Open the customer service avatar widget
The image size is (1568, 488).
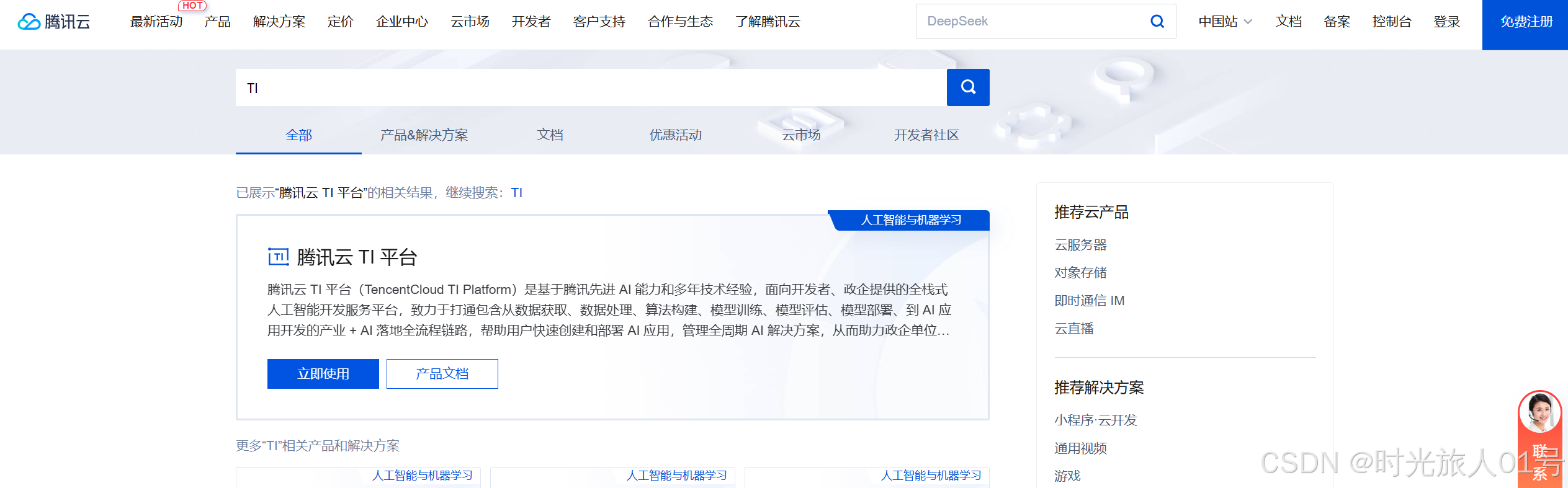[1539, 412]
